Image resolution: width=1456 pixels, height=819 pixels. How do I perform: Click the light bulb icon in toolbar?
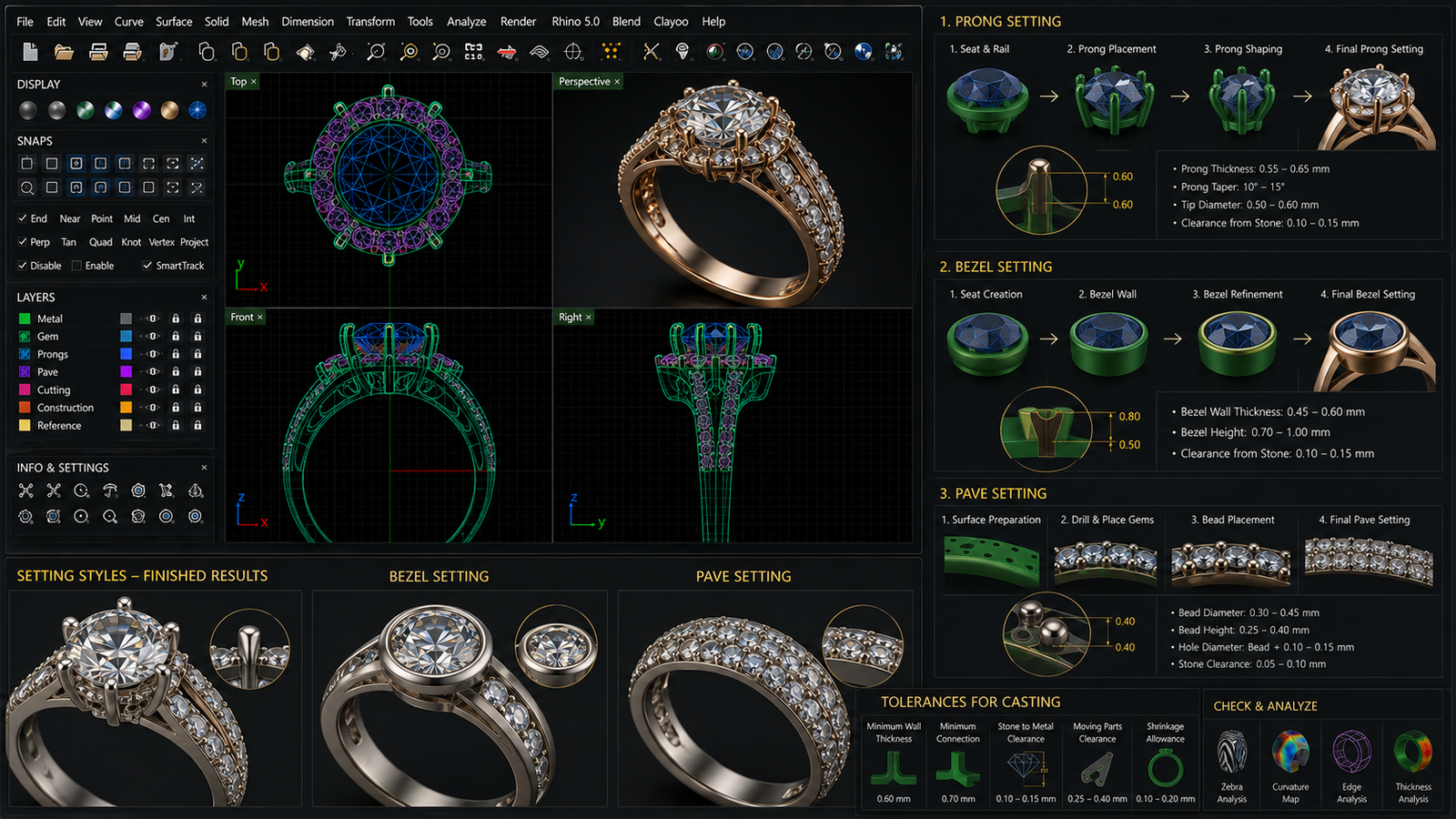point(682,52)
